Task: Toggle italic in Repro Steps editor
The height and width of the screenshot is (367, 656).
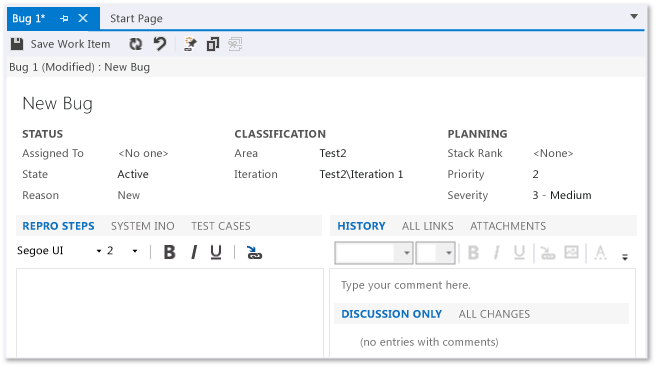Action: coord(194,252)
